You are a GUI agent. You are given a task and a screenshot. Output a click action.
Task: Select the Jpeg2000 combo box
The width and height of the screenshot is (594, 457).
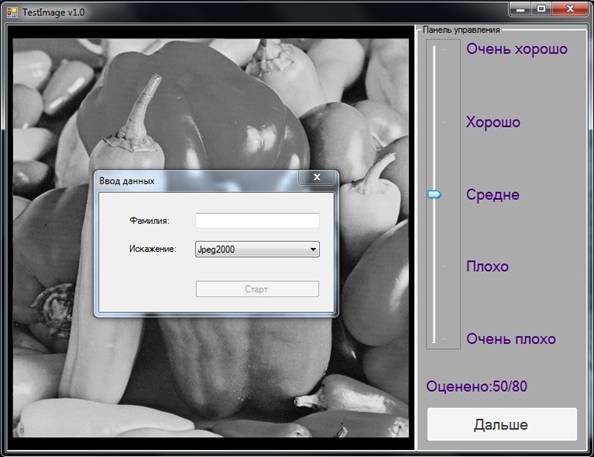click(x=257, y=249)
